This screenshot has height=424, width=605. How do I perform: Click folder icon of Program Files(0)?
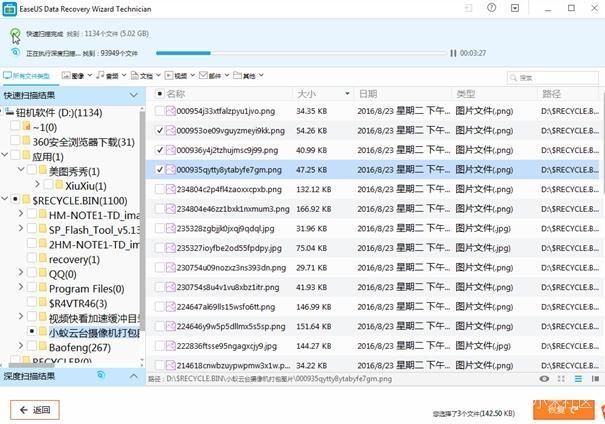click(x=43, y=287)
